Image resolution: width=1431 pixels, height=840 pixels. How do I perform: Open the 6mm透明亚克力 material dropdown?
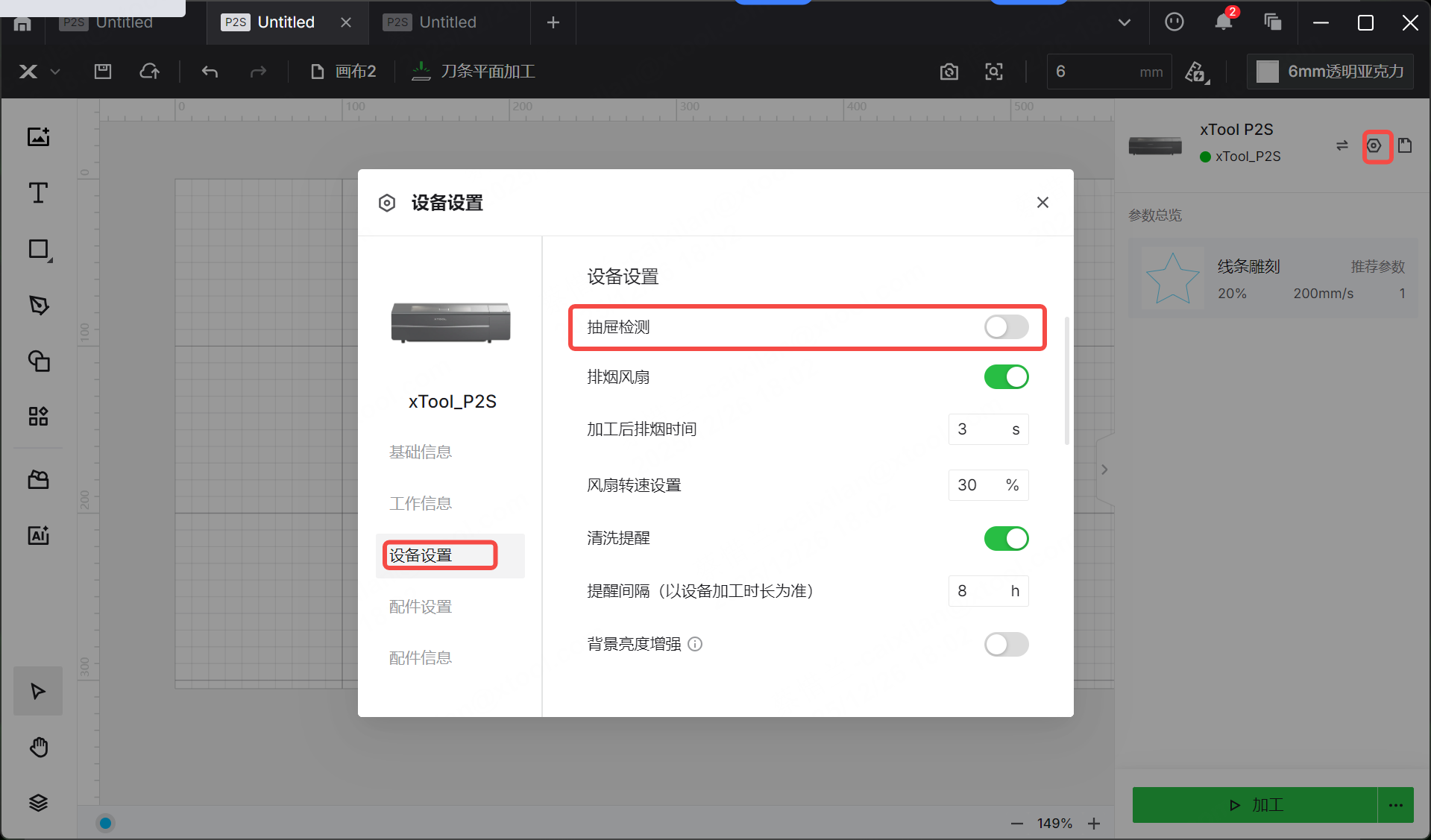(x=1331, y=72)
